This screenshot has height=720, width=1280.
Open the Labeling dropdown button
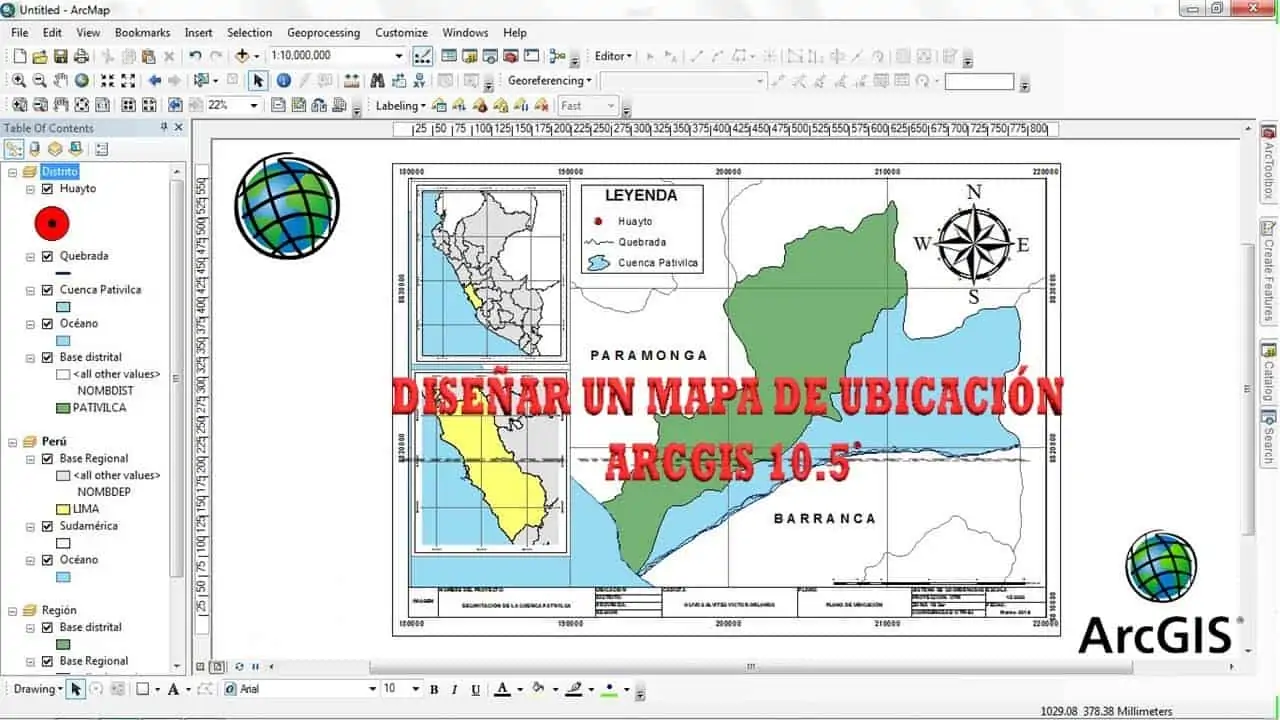pos(400,105)
